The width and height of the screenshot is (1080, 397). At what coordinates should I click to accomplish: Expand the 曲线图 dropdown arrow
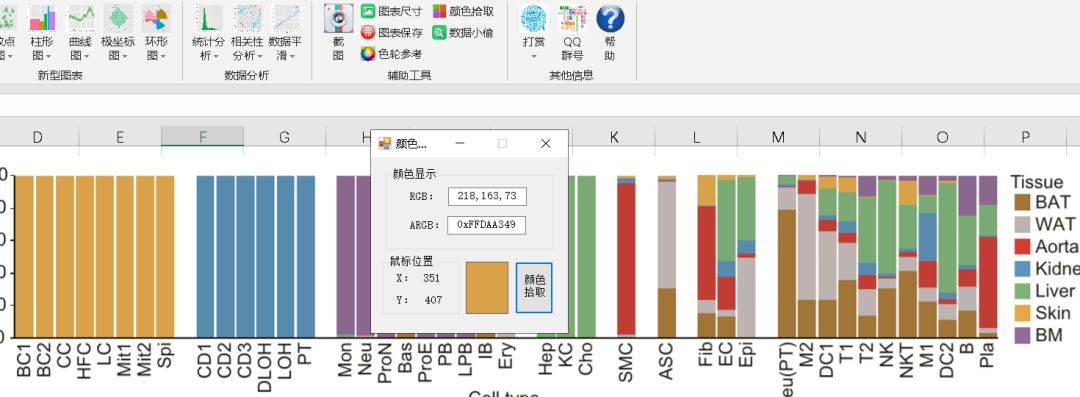[x=87, y=56]
